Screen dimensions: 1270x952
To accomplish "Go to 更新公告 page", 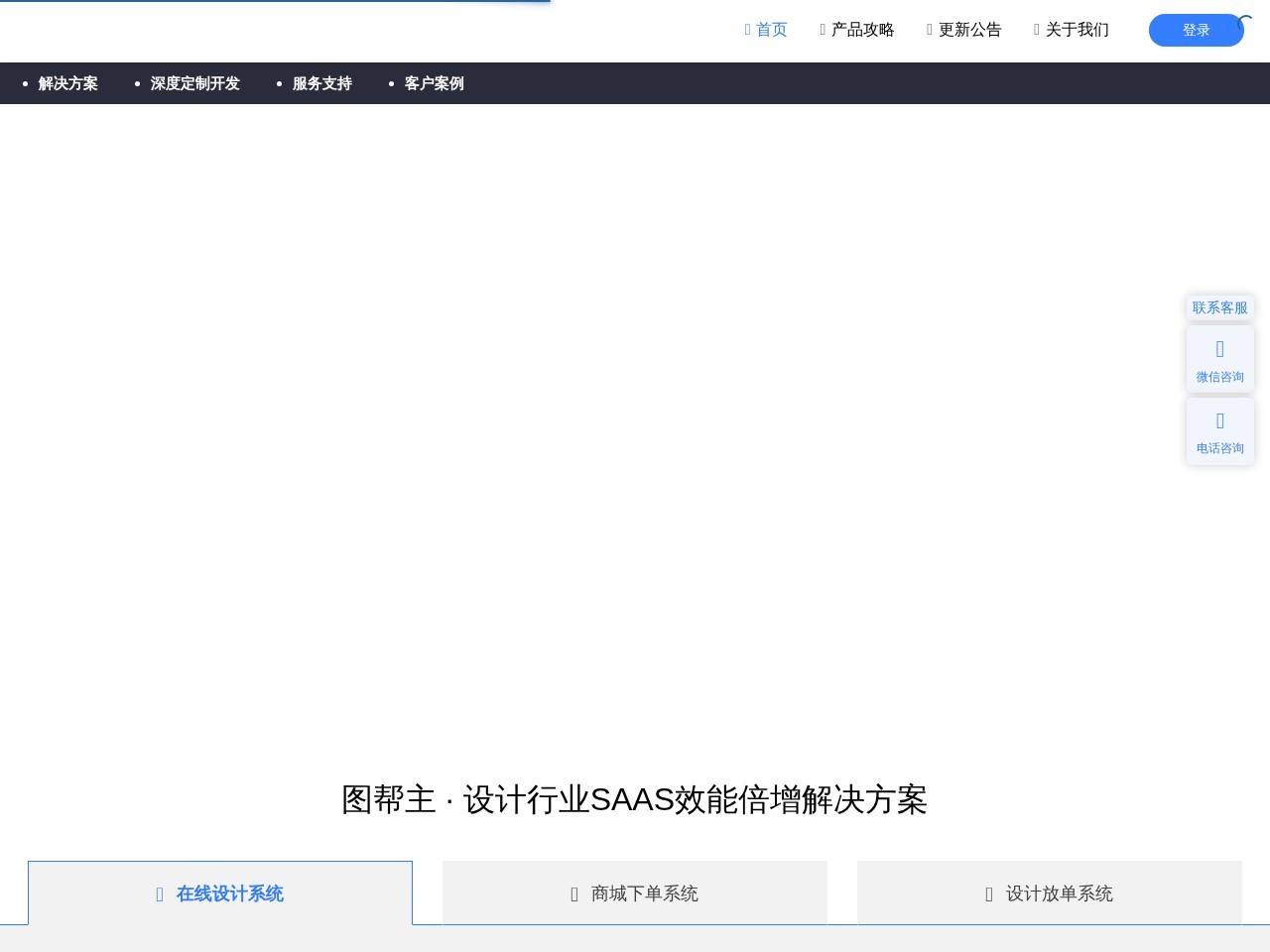I will coord(964,30).
